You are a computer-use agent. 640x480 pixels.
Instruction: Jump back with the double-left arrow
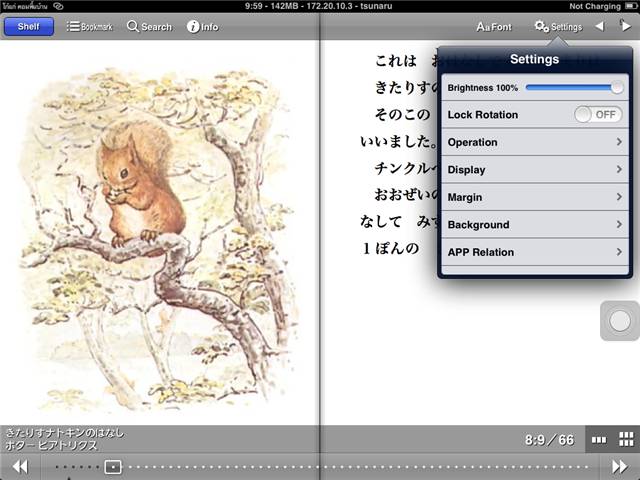click(x=20, y=467)
